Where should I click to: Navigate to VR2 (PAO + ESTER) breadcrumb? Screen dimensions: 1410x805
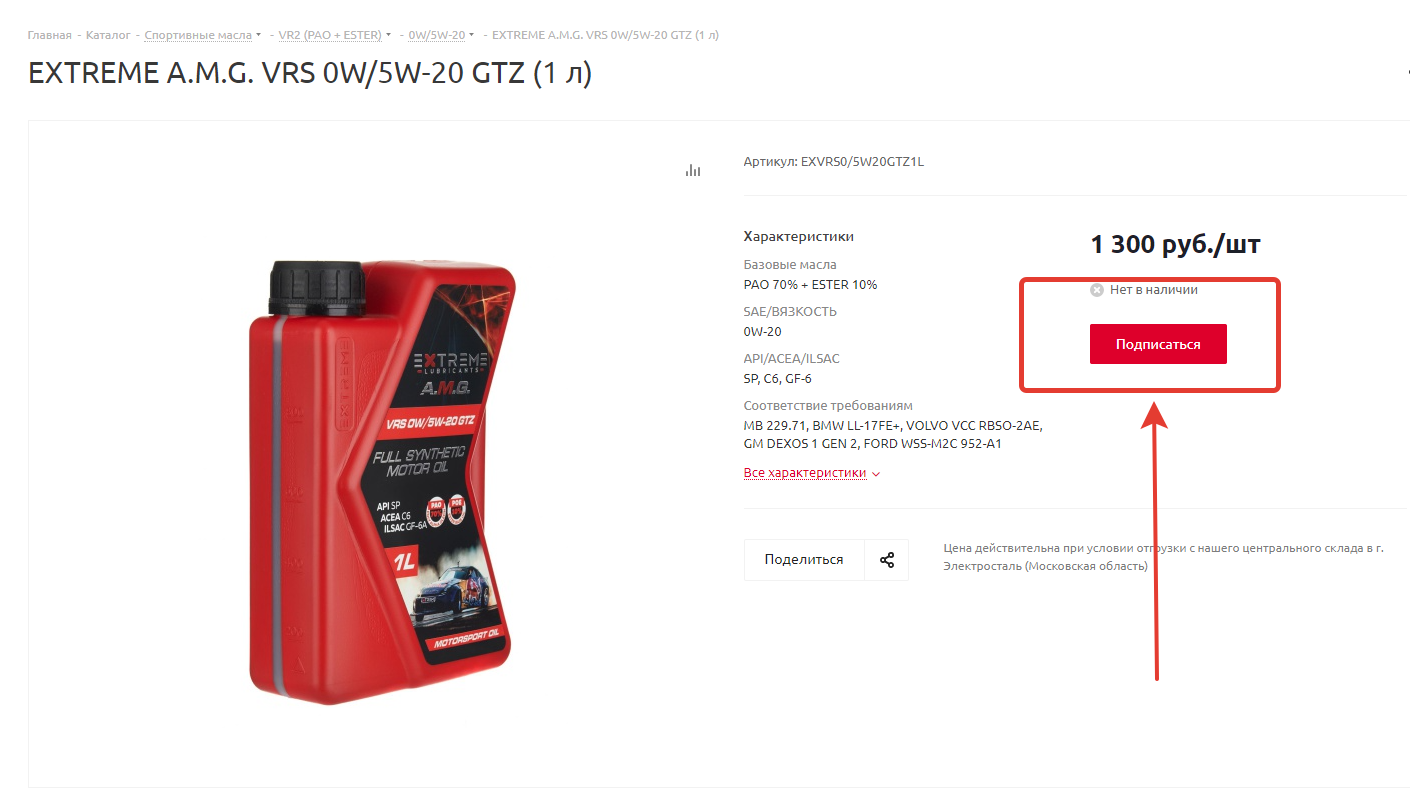tap(330, 35)
